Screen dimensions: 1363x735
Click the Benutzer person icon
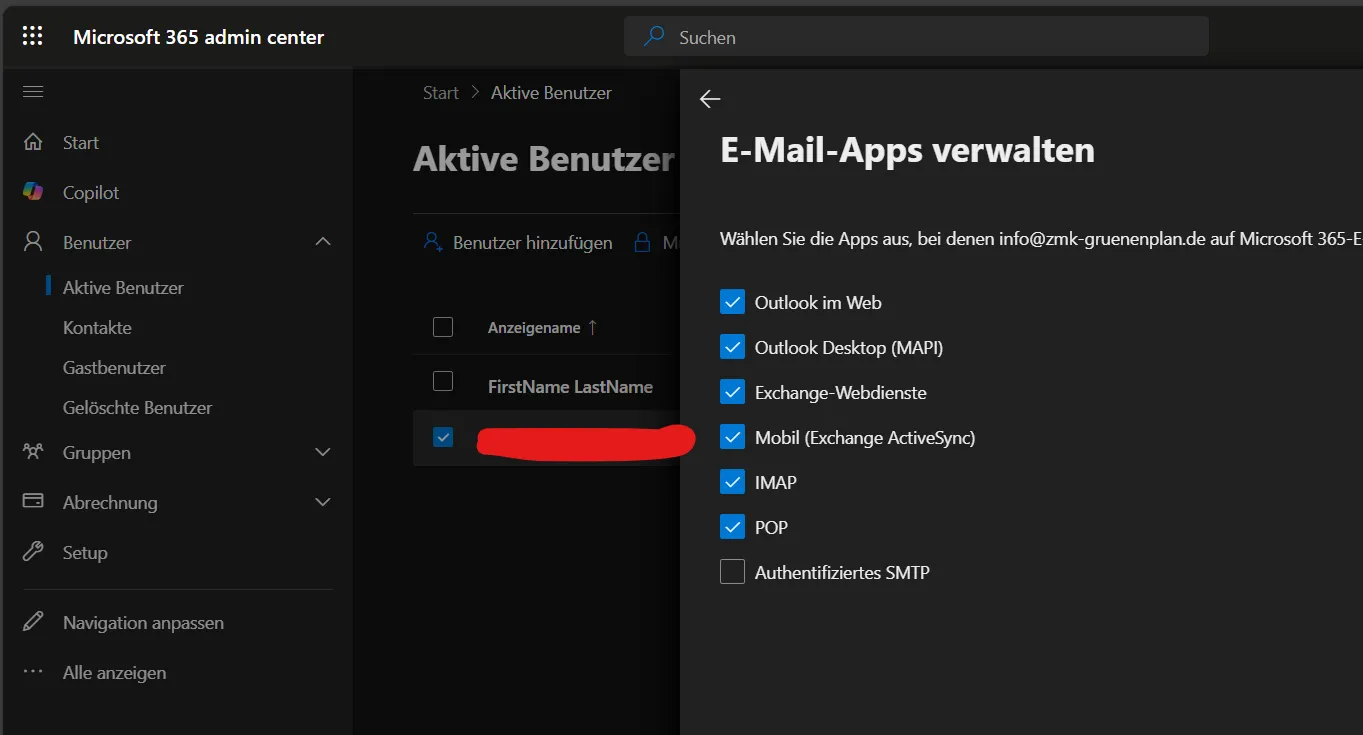[33, 242]
